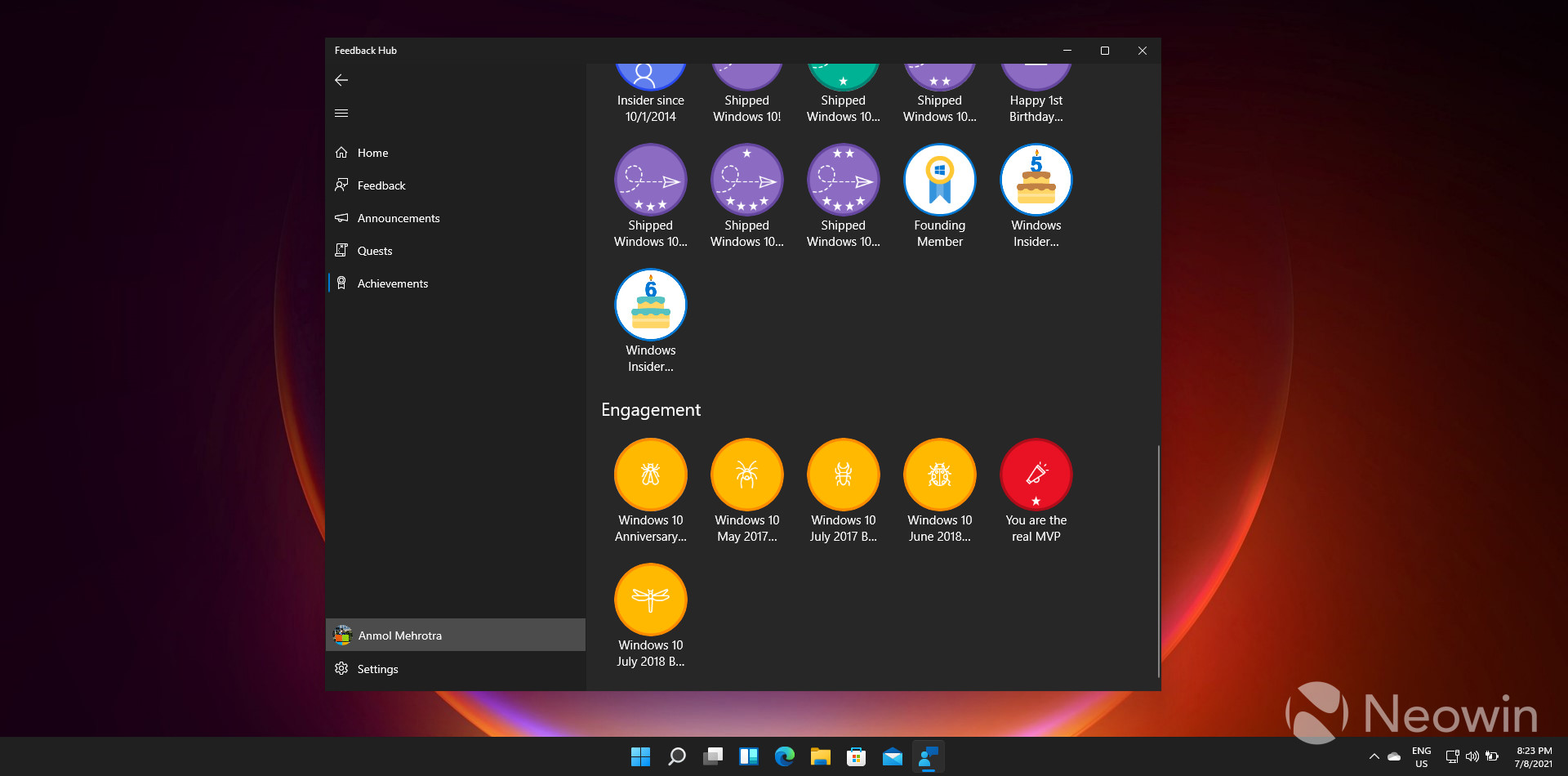Screen dimensions: 1568x776
Task: Open the Founding Member badge
Action: [940, 196]
